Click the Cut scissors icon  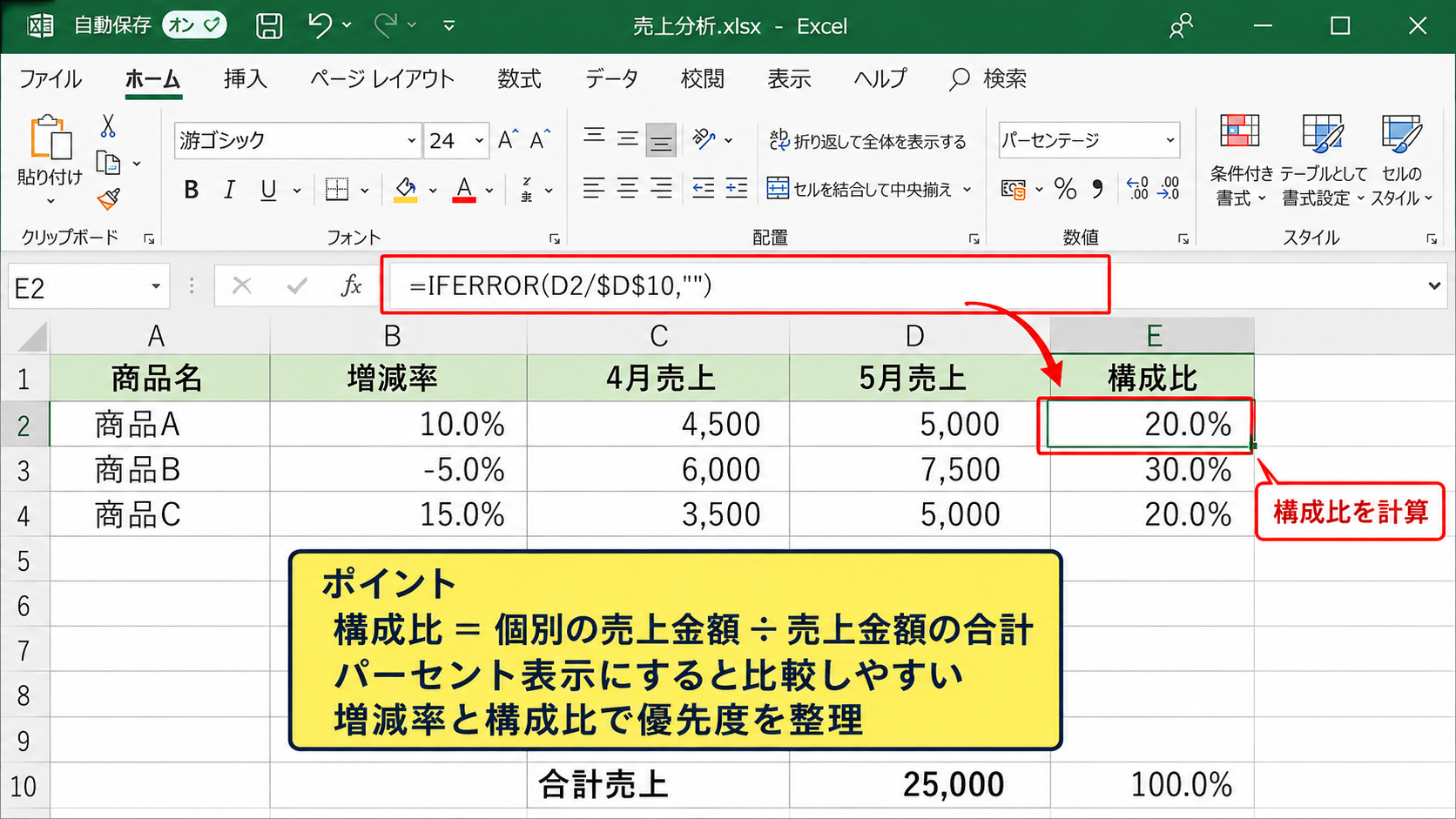pos(108,126)
